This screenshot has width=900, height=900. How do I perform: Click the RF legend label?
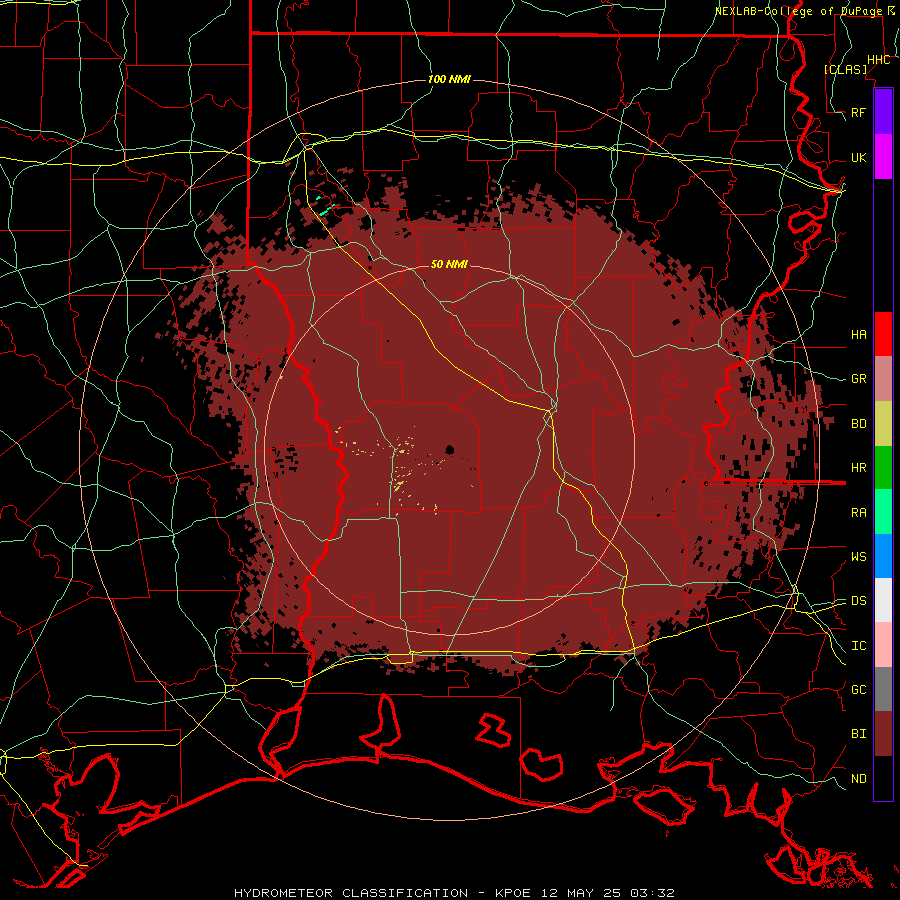858,112
